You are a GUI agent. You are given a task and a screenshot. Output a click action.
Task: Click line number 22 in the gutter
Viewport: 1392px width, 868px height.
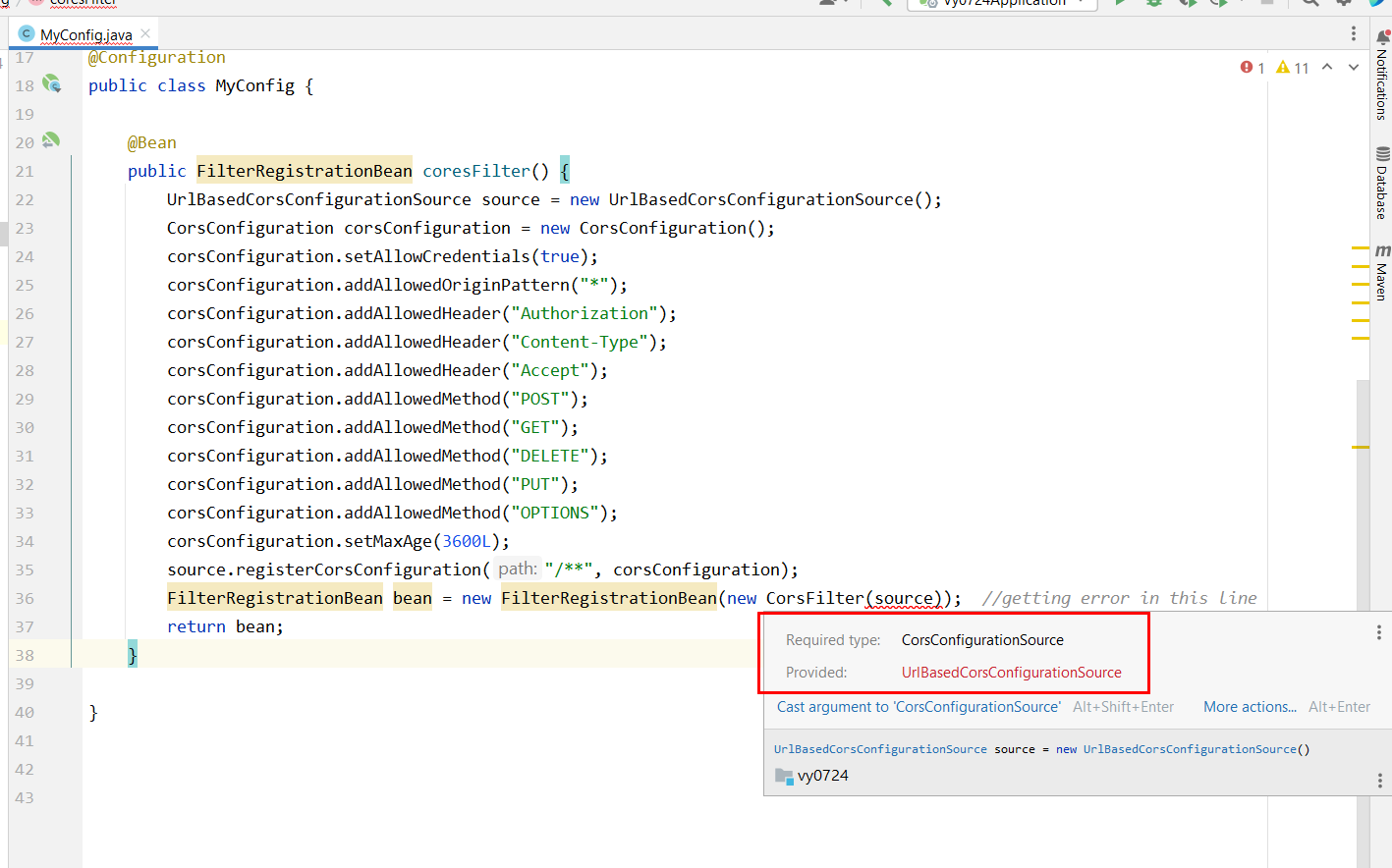(25, 199)
